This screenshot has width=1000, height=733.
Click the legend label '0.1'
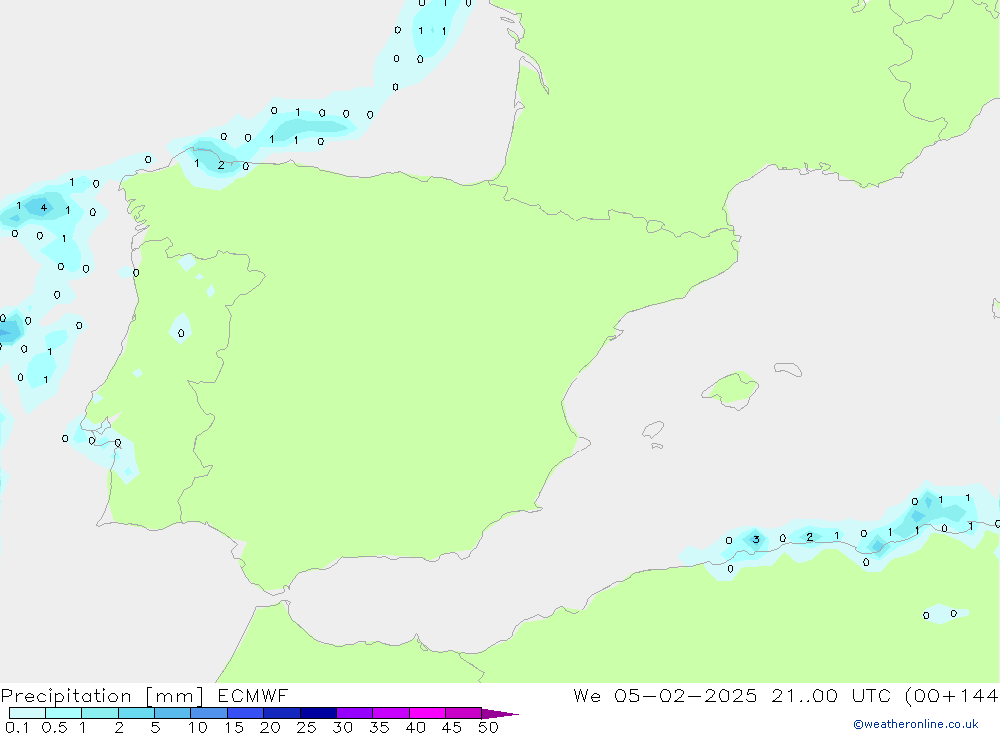16,727
